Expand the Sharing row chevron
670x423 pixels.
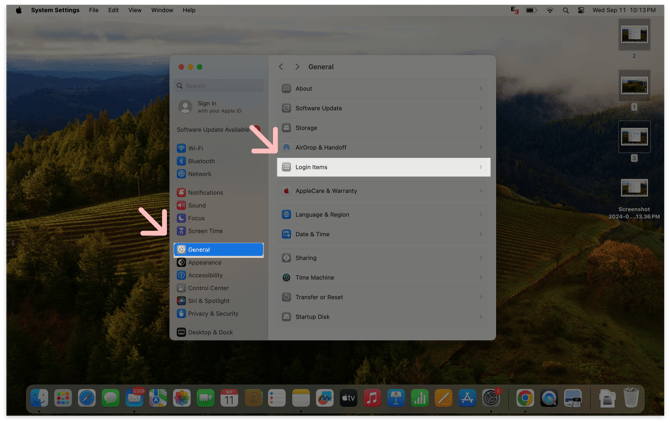pyautogui.click(x=481, y=258)
